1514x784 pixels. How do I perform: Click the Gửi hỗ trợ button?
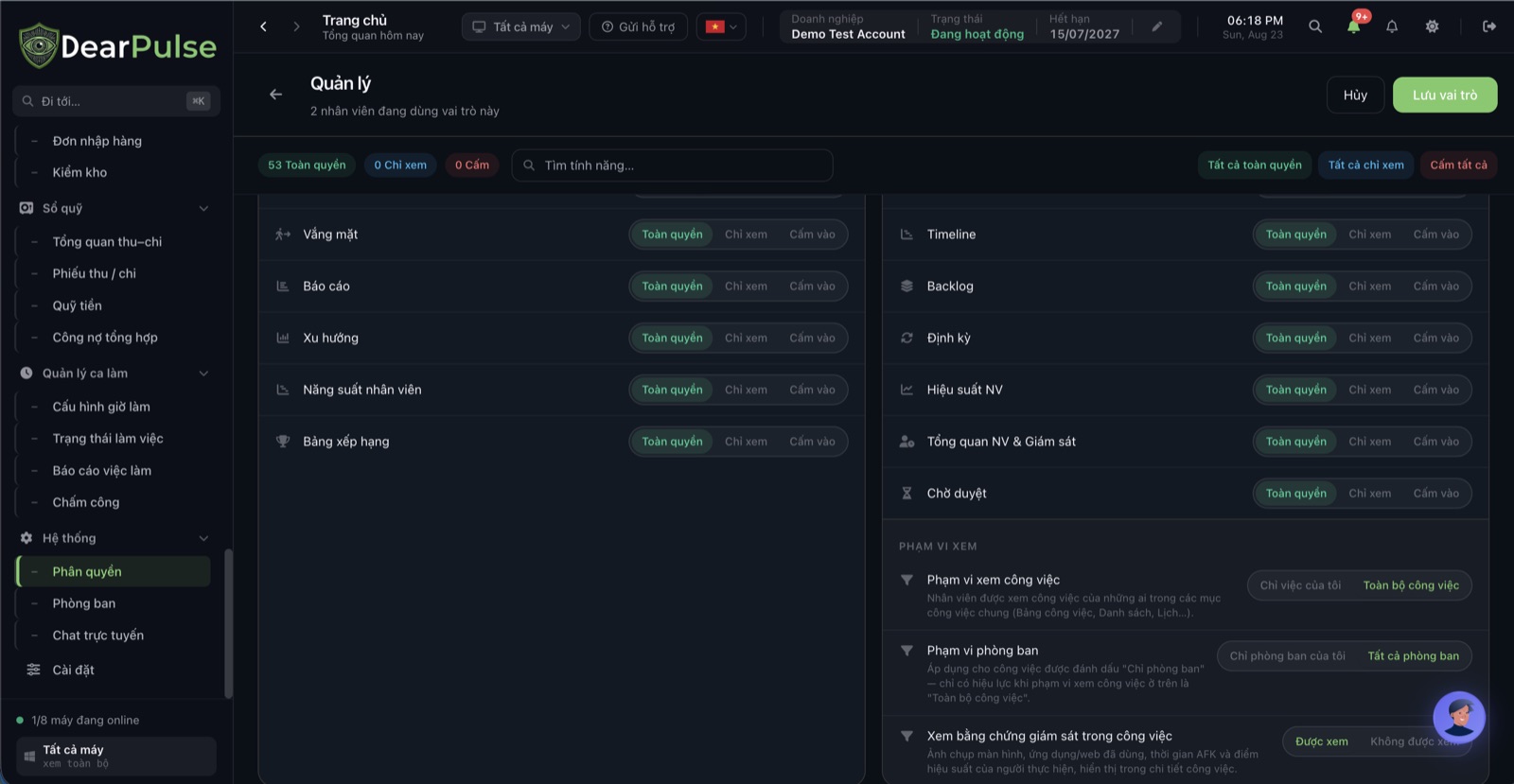click(639, 26)
